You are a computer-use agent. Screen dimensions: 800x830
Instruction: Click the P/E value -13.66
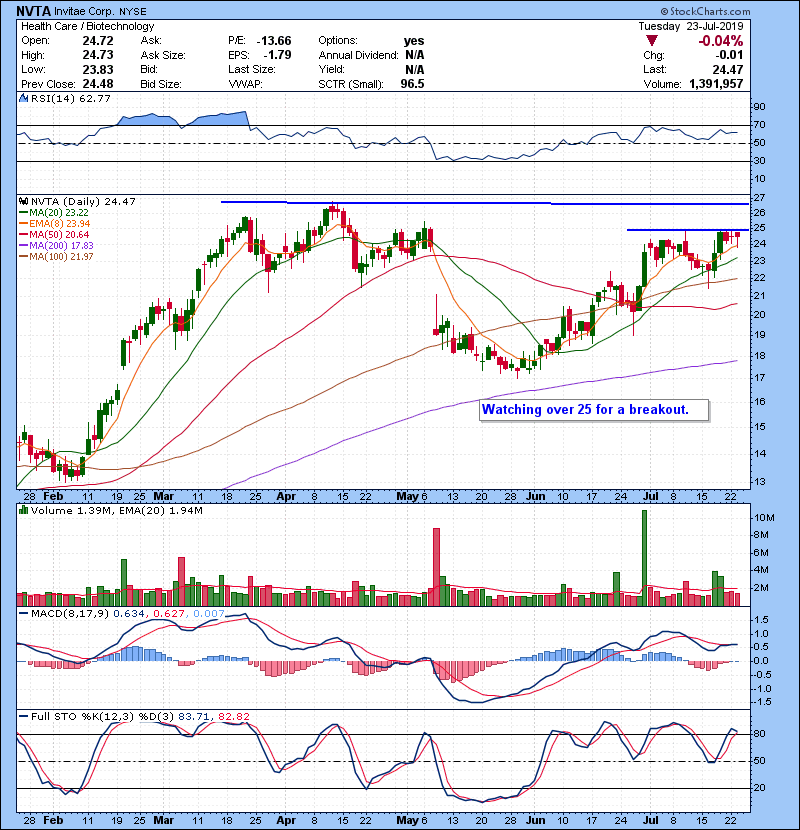pos(274,41)
